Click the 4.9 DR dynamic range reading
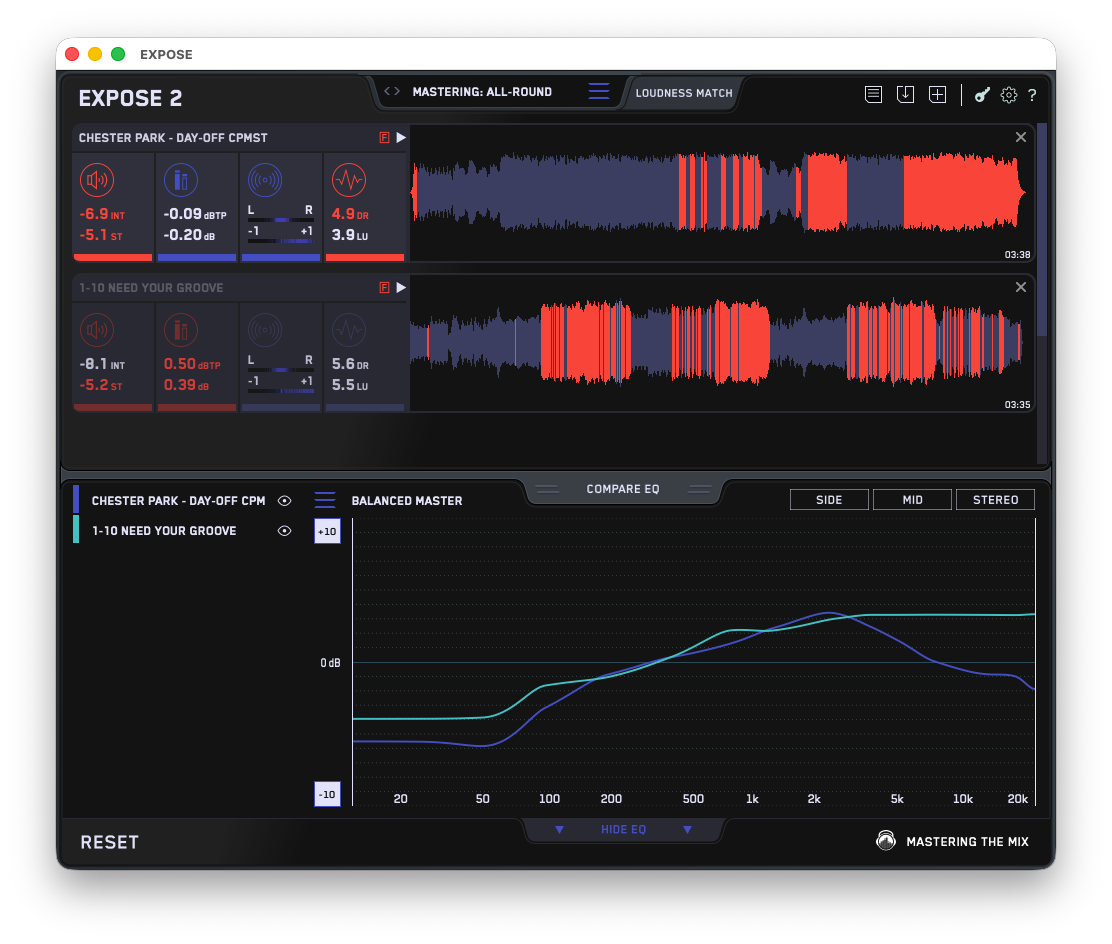 point(350,214)
